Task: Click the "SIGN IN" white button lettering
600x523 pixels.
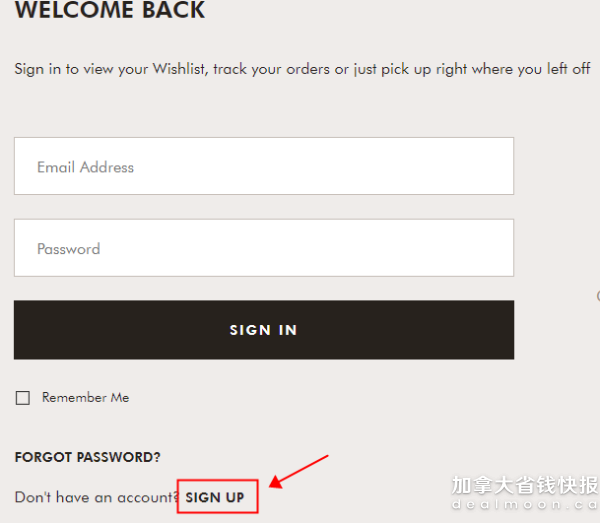Action: tap(263, 330)
